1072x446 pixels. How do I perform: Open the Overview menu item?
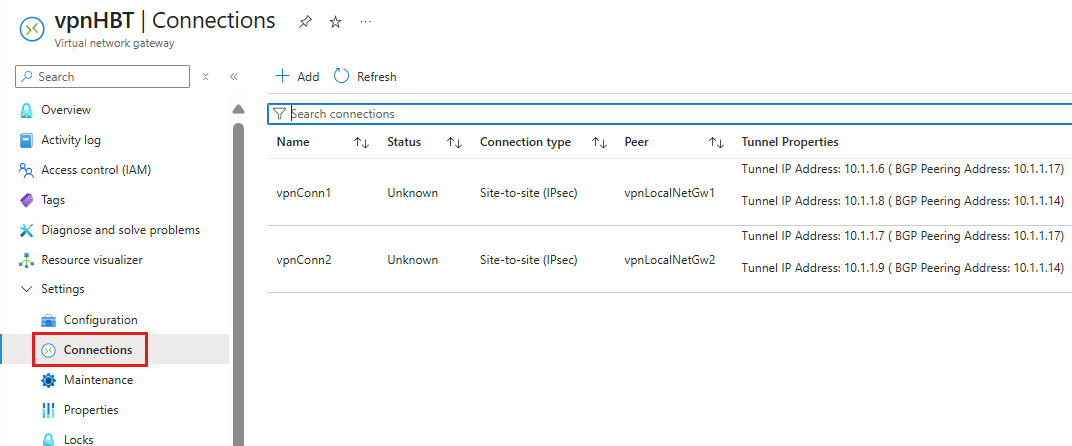(x=66, y=110)
